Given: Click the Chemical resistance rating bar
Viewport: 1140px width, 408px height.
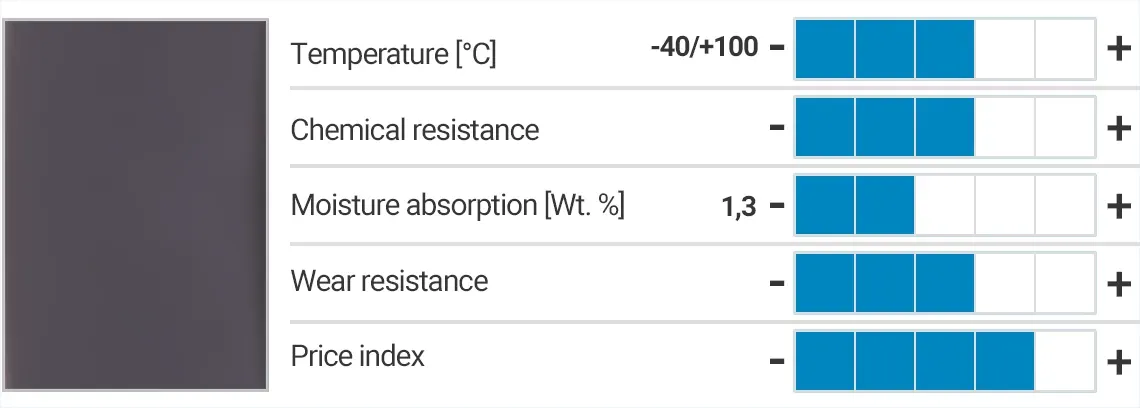Looking at the screenshot, I should [x=945, y=127].
